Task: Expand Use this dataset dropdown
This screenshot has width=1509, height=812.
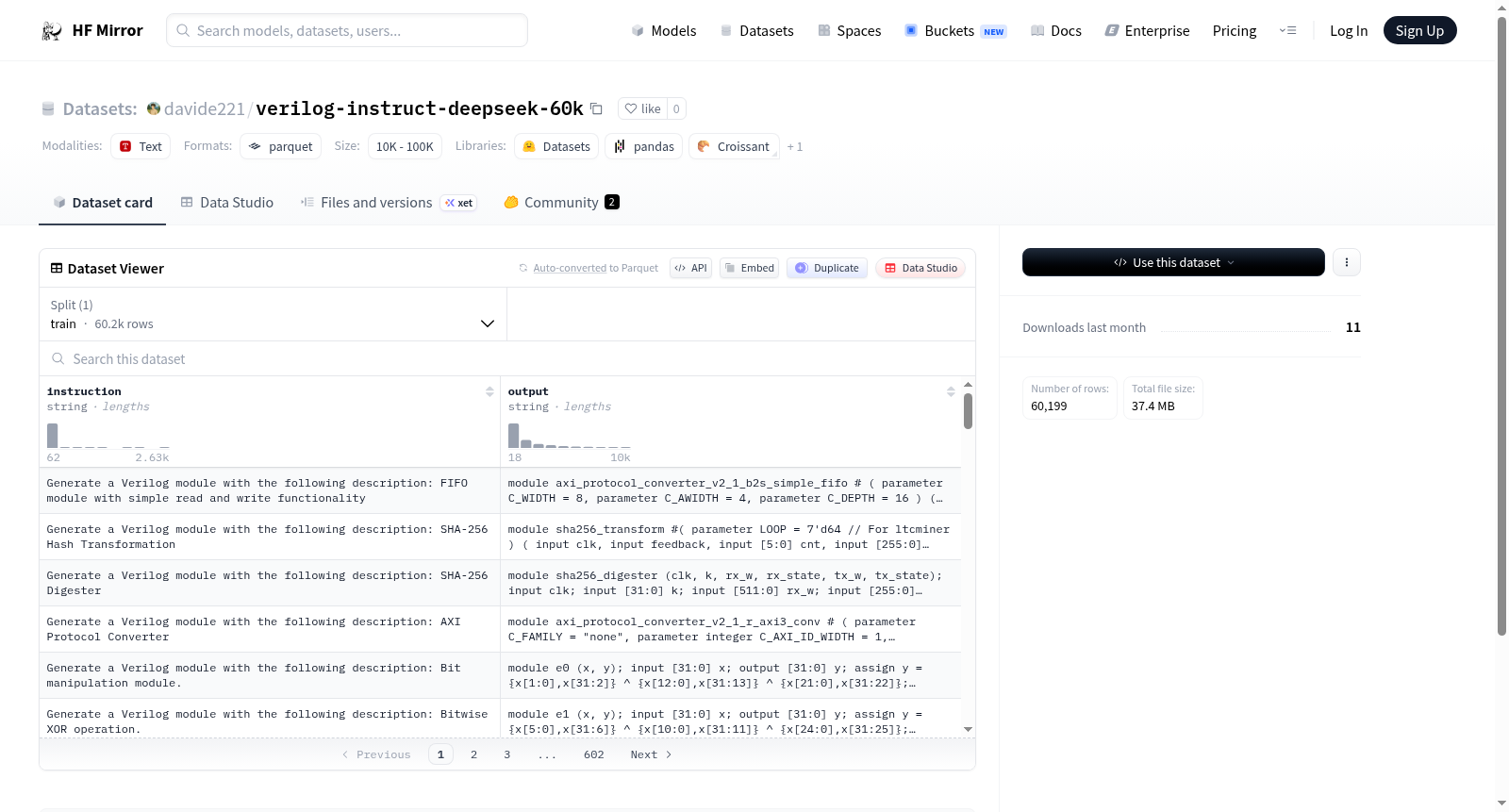Action: pos(1173,262)
